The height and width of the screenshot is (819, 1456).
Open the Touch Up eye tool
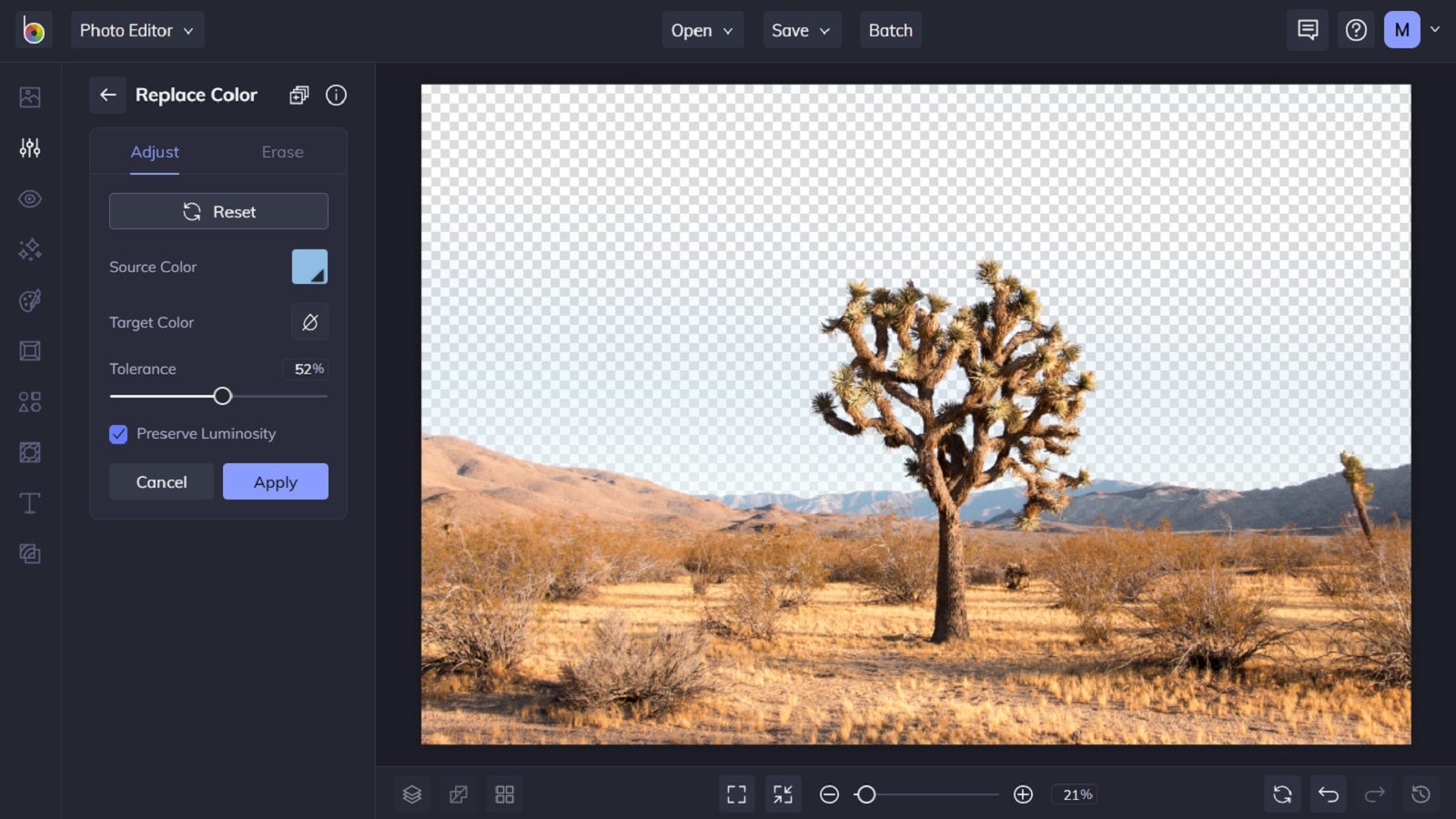(29, 198)
